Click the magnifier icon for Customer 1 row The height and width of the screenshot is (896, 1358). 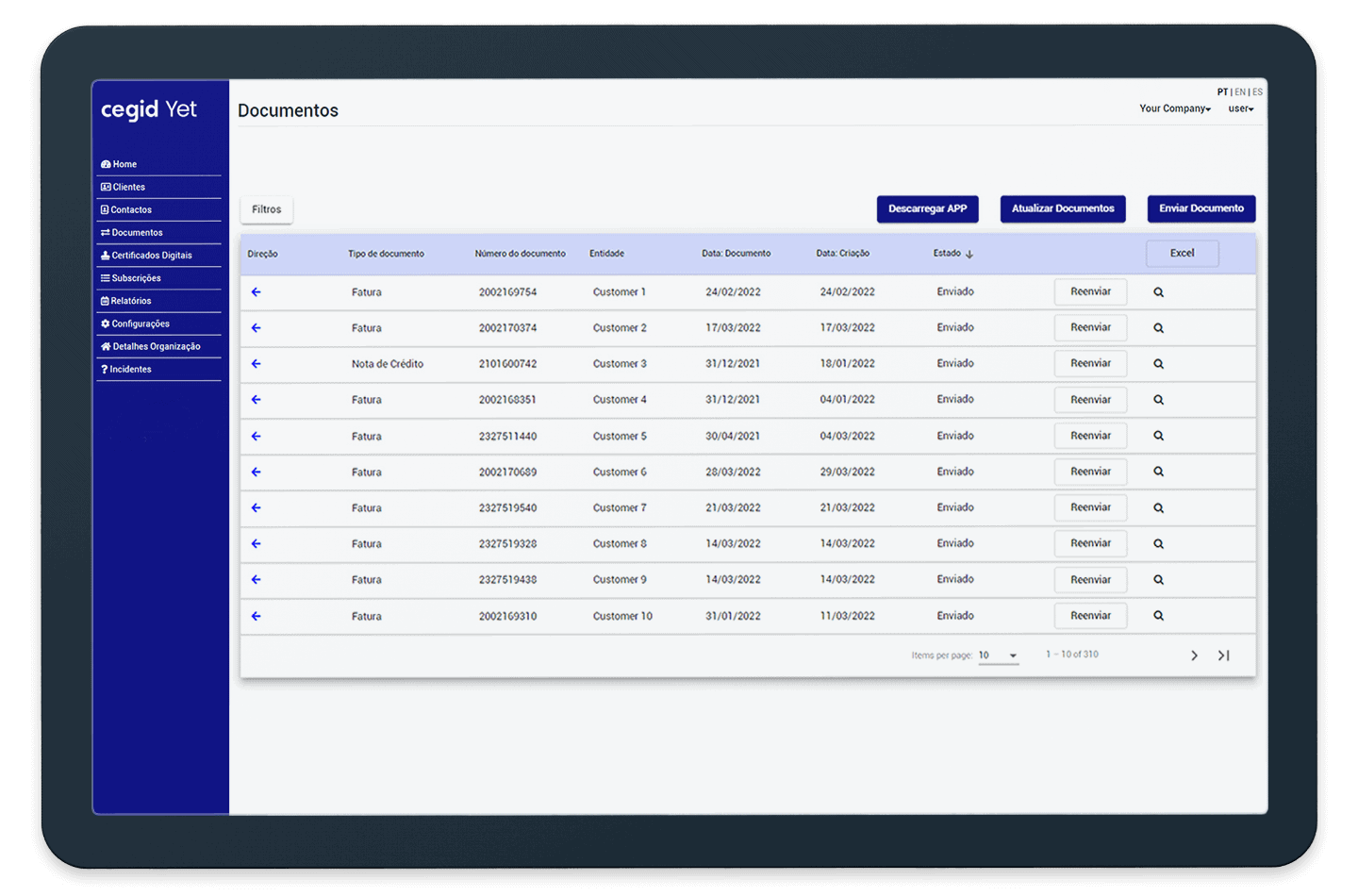tap(1158, 292)
